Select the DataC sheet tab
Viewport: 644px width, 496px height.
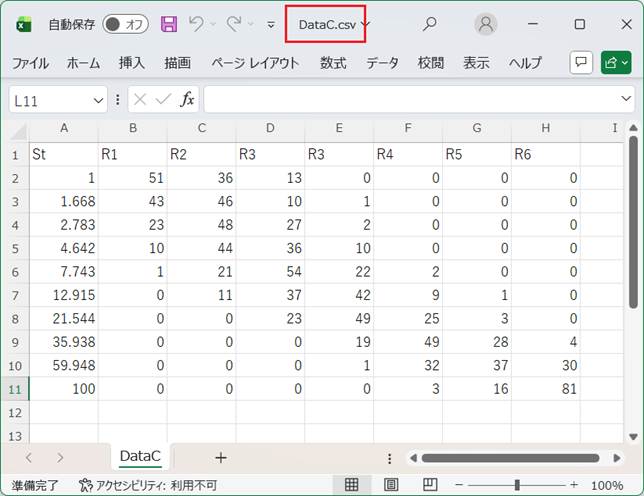click(140, 457)
